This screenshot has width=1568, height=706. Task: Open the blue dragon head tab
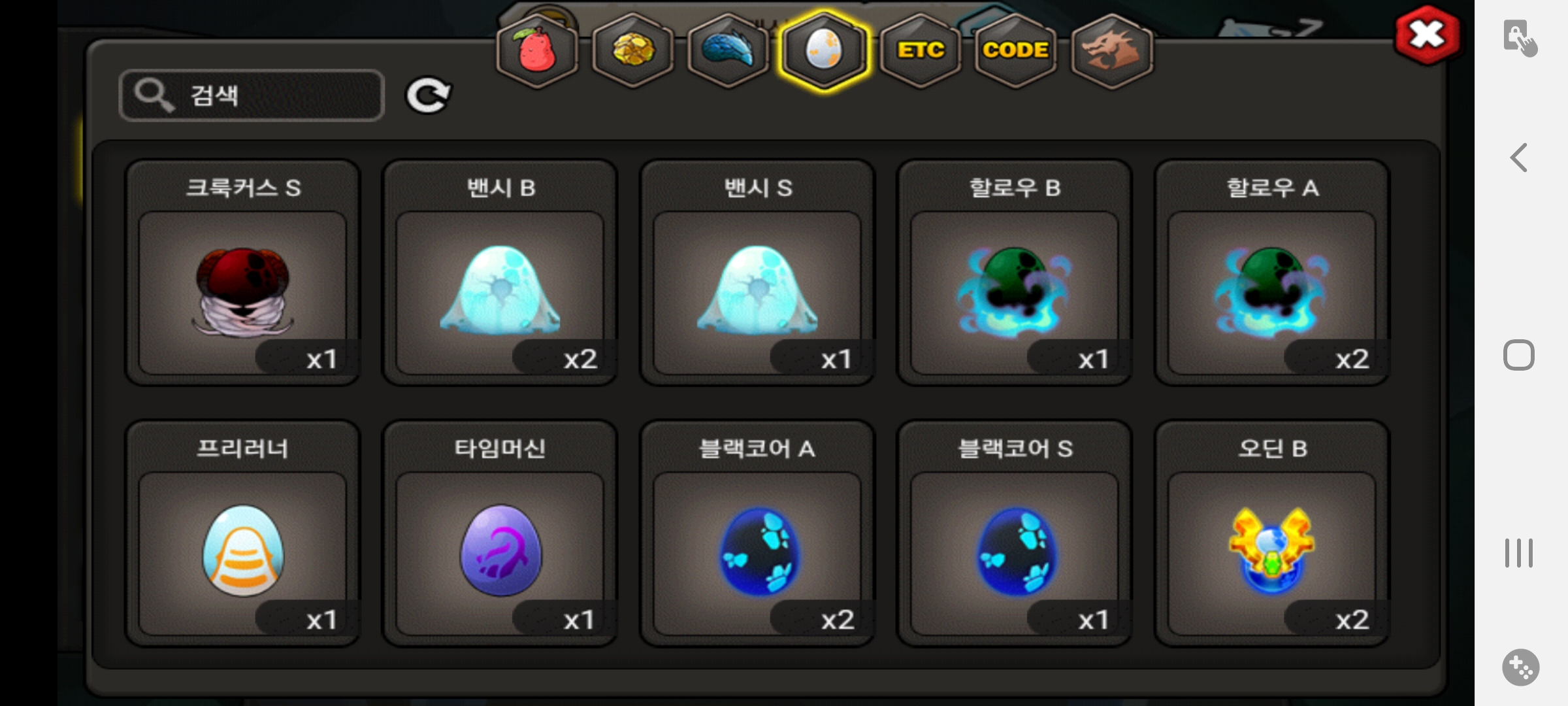click(x=728, y=50)
